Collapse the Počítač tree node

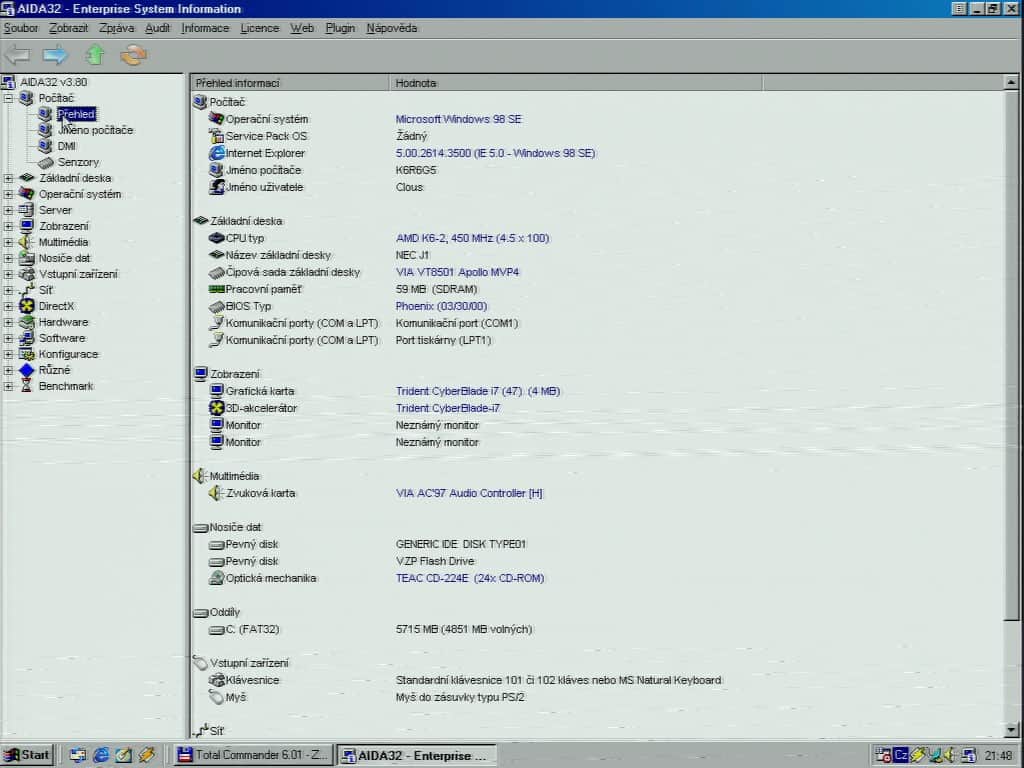pos(8,98)
